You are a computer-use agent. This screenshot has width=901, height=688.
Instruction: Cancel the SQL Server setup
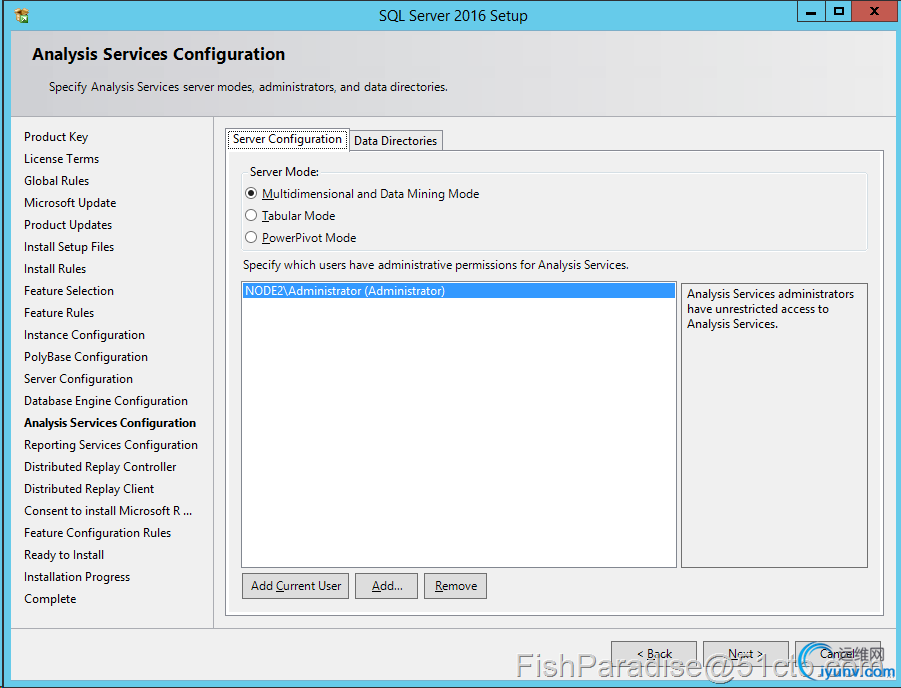(838, 654)
